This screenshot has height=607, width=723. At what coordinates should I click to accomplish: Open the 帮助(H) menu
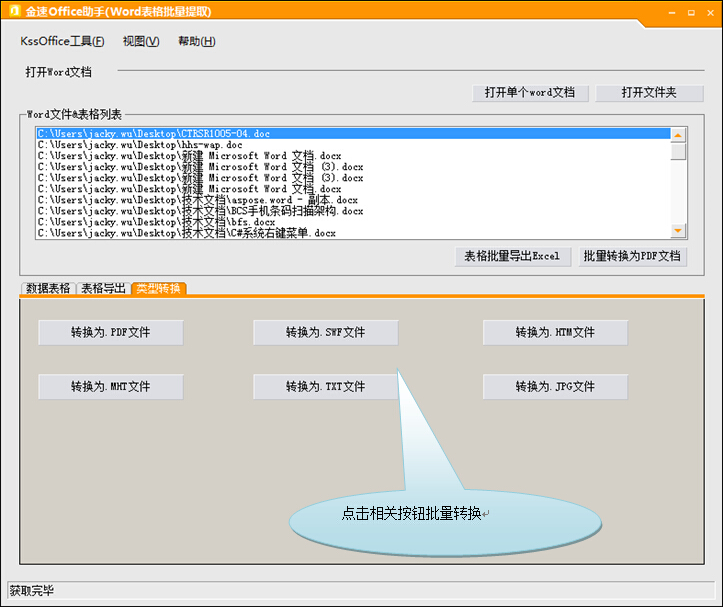(197, 42)
